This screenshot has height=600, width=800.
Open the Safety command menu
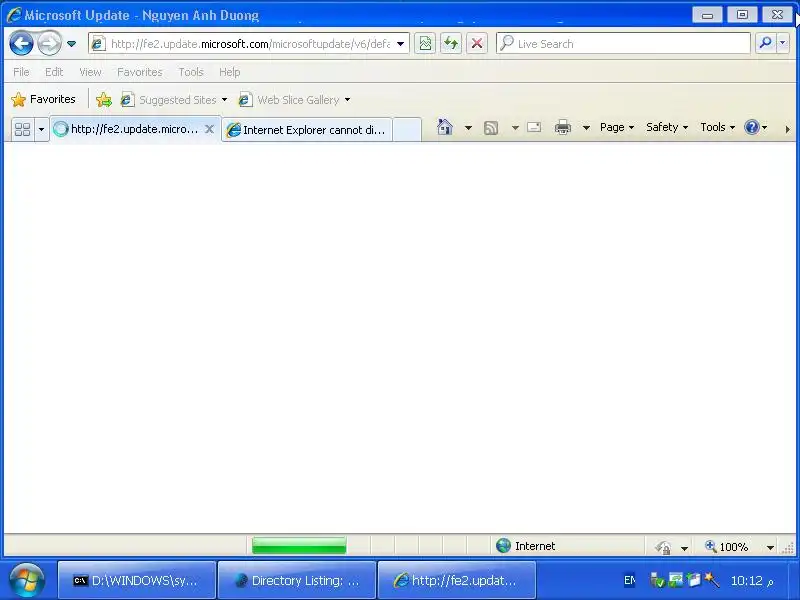point(667,127)
